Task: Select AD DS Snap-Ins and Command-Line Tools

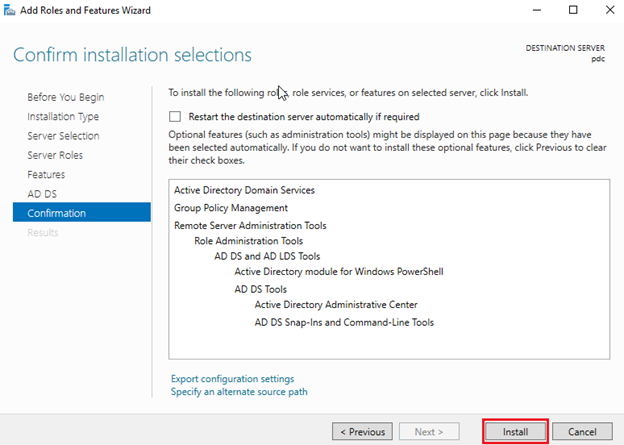Action: tap(344, 322)
